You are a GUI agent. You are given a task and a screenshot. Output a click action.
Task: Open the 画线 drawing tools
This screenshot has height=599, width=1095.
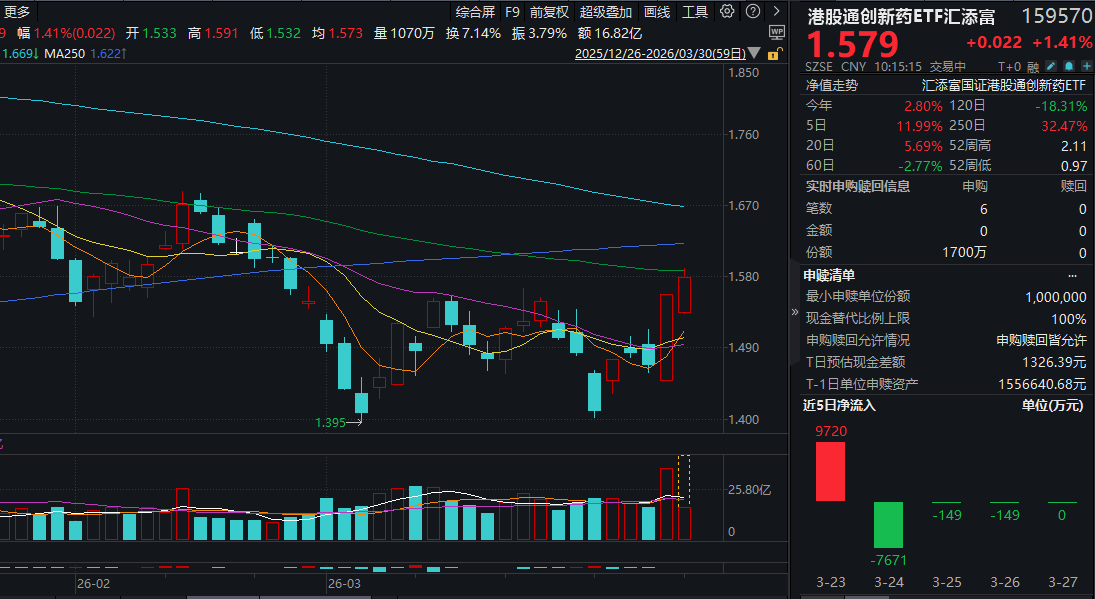pos(659,13)
